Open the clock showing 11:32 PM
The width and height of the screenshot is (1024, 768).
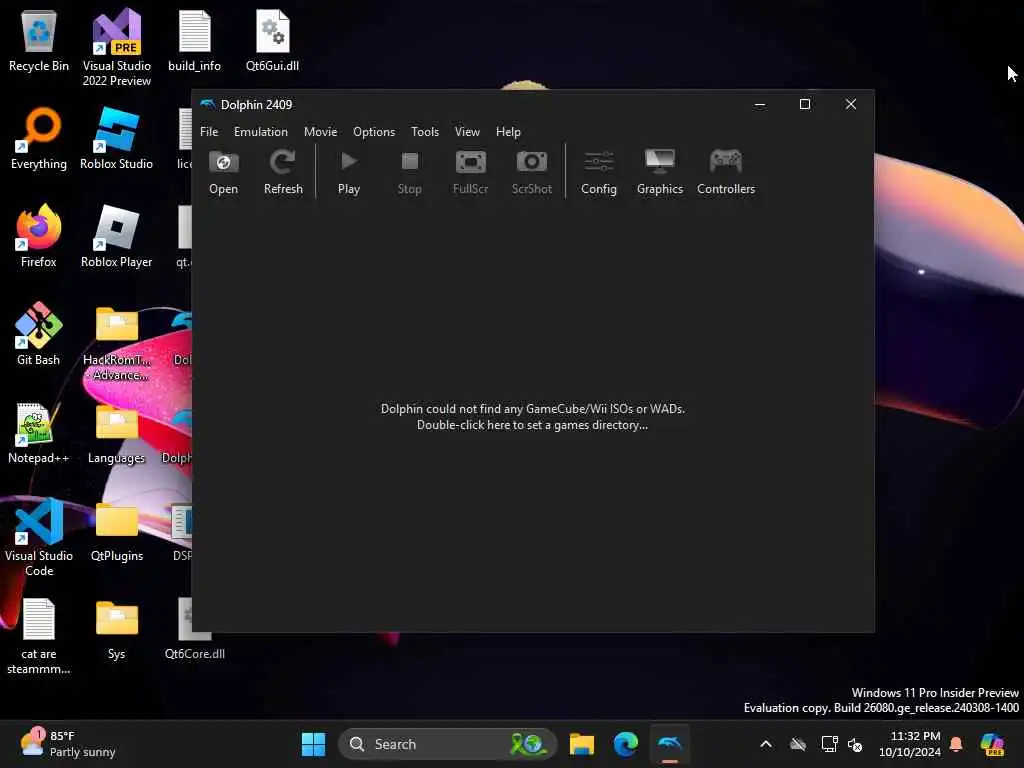910,744
